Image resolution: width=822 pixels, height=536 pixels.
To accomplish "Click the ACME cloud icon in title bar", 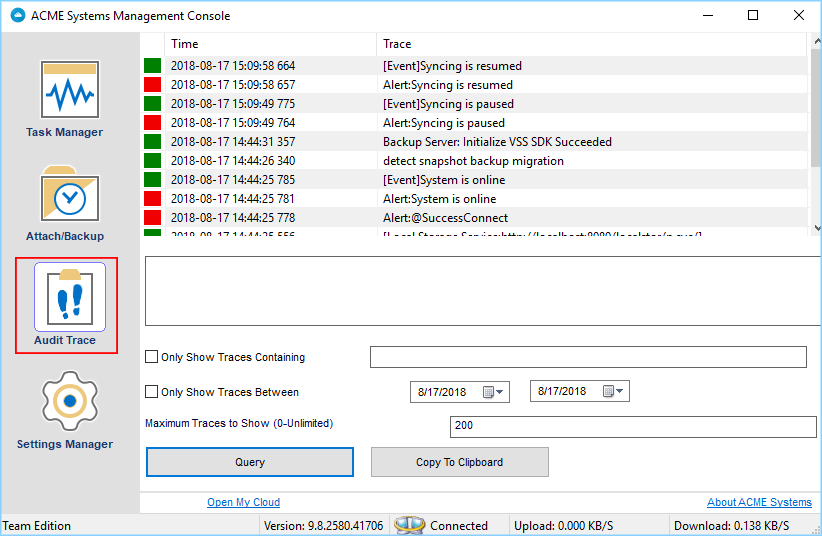I will (18, 15).
